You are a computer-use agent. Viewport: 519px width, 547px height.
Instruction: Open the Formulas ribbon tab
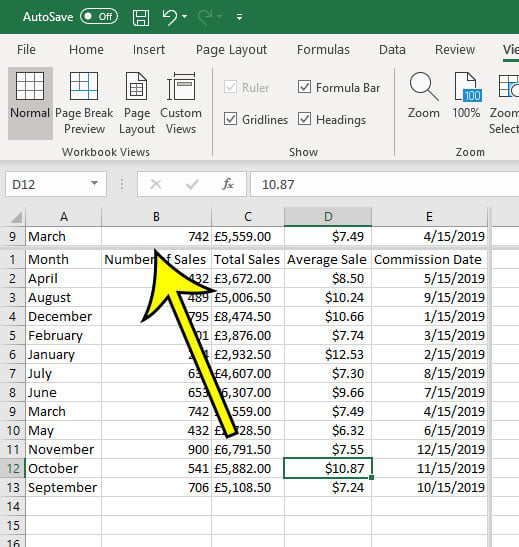point(323,50)
